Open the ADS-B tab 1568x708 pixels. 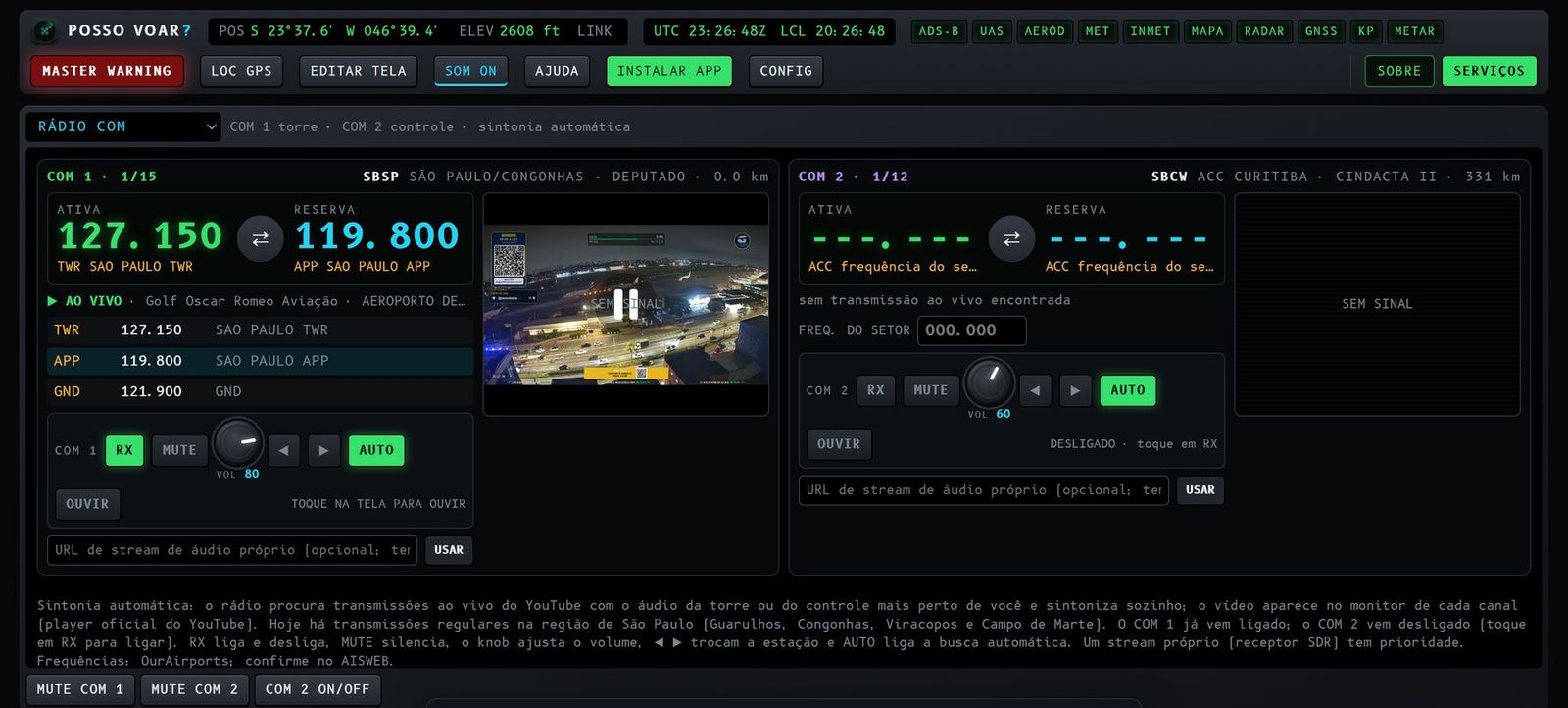939,31
